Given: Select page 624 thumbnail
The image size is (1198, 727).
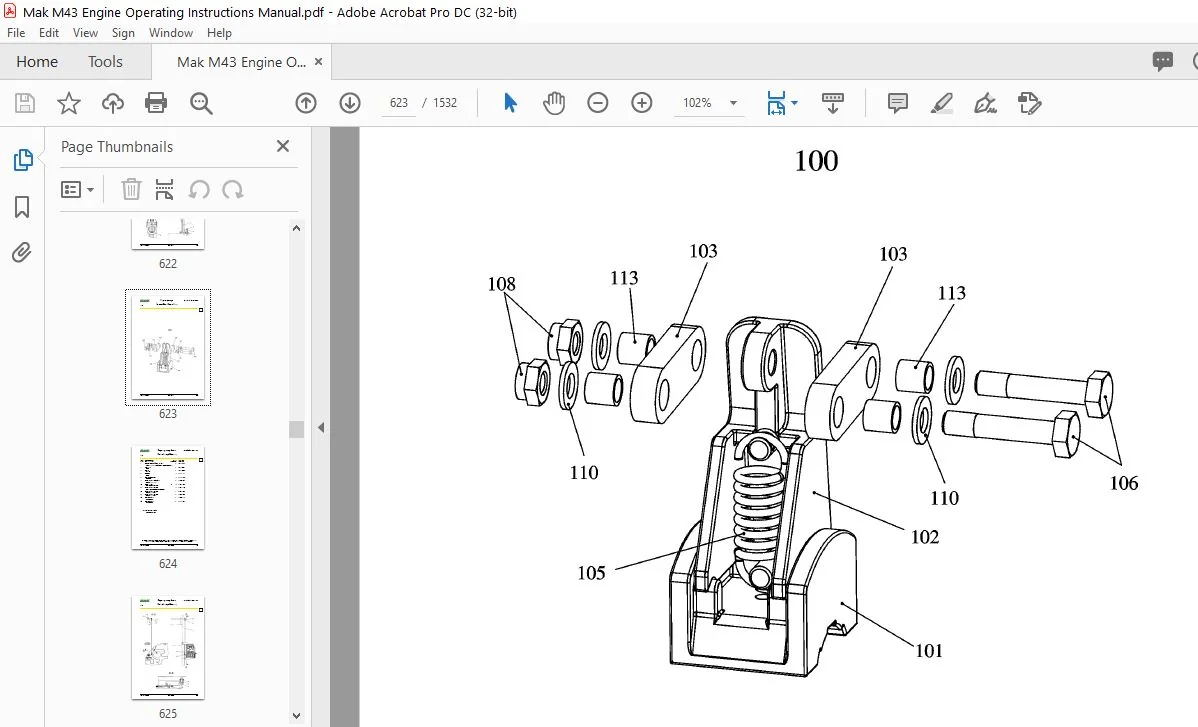Looking at the screenshot, I should click(168, 497).
